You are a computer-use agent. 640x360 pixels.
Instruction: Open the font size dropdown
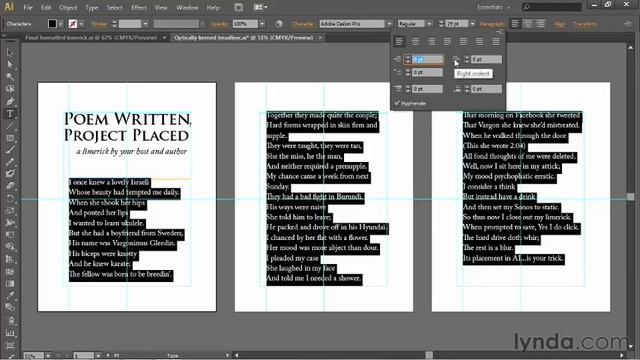point(472,24)
